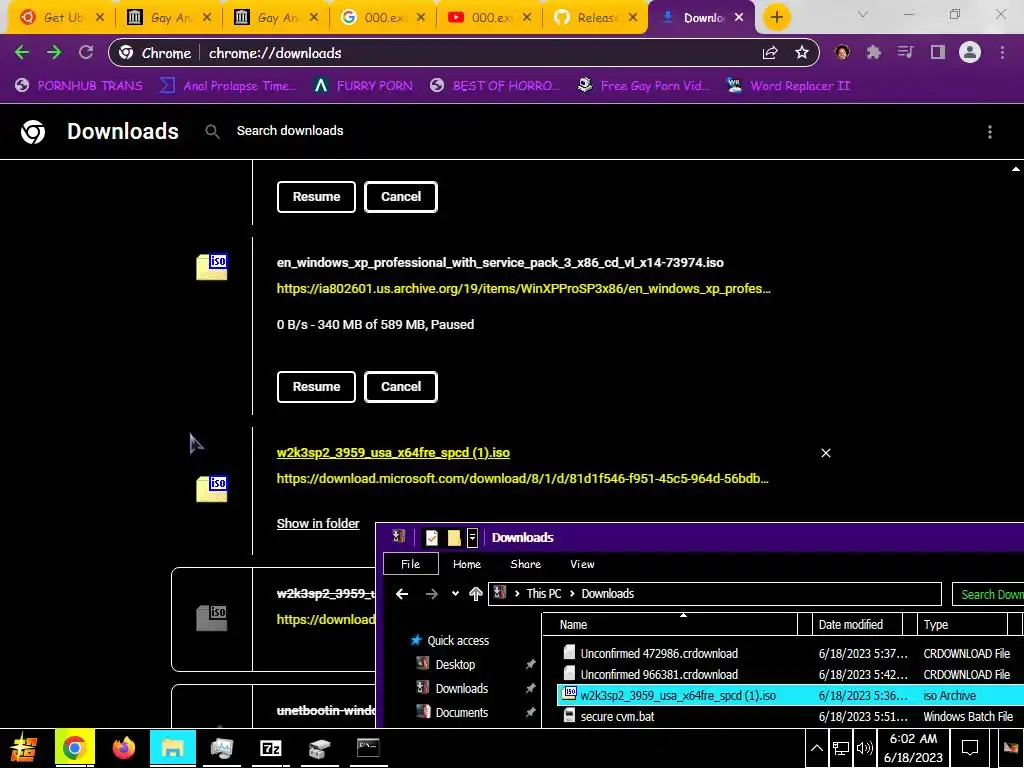Go back in the Explorer window
Viewport: 1024px width, 768px height.
(x=402, y=594)
